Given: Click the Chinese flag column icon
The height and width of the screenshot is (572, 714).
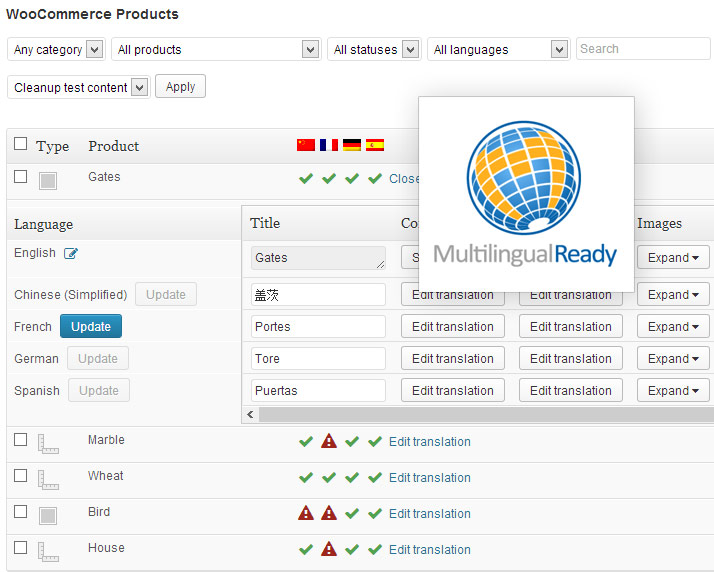Looking at the screenshot, I should [x=306, y=145].
